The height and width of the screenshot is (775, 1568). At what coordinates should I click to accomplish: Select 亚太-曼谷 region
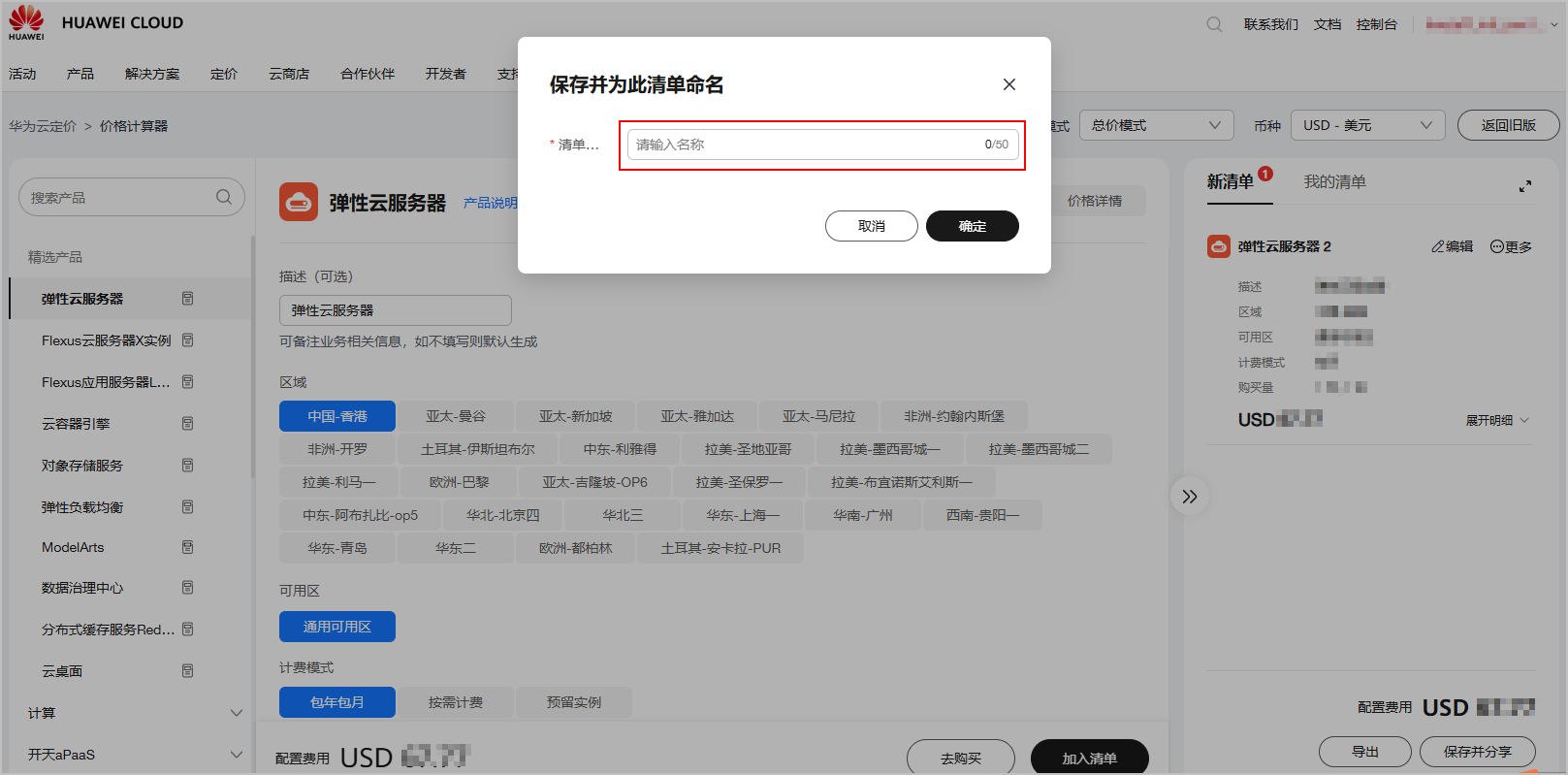click(x=456, y=416)
